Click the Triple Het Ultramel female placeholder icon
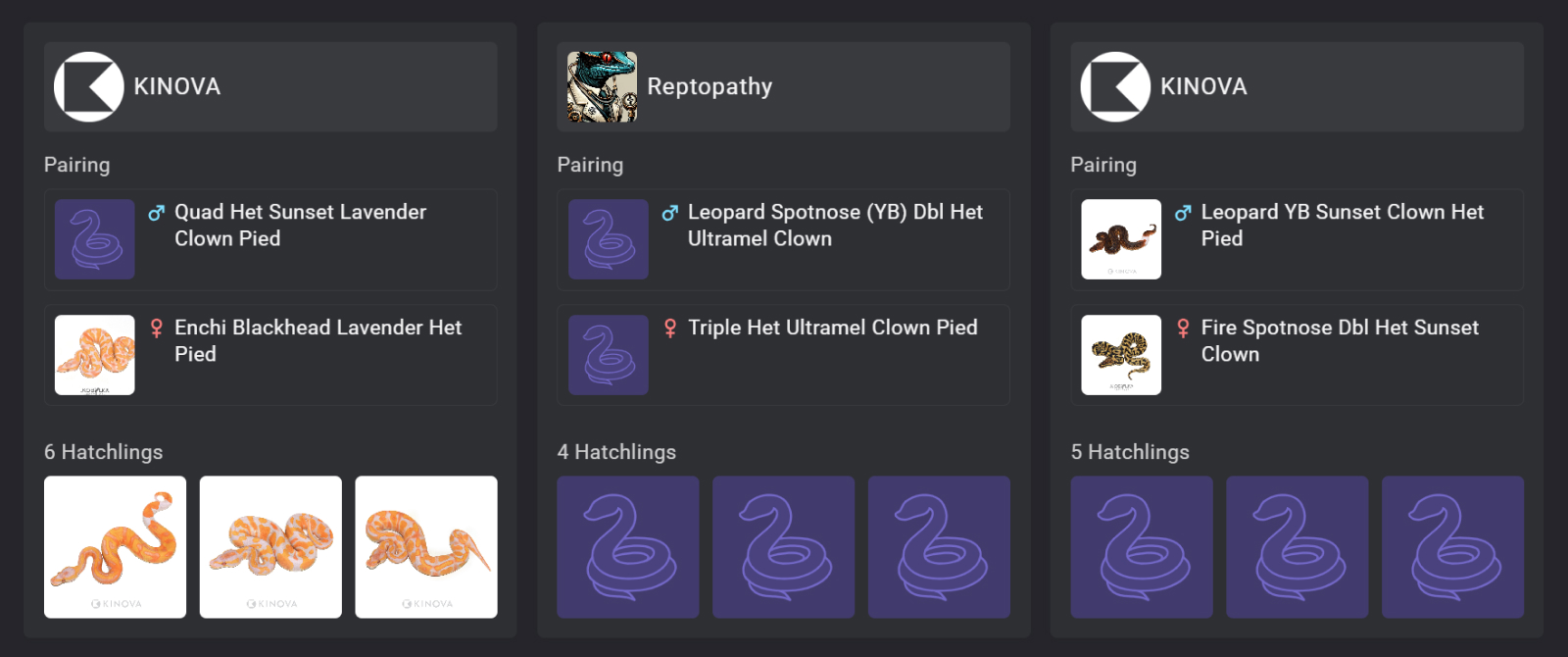Viewport: 1568px width, 657px height. (609, 355)
